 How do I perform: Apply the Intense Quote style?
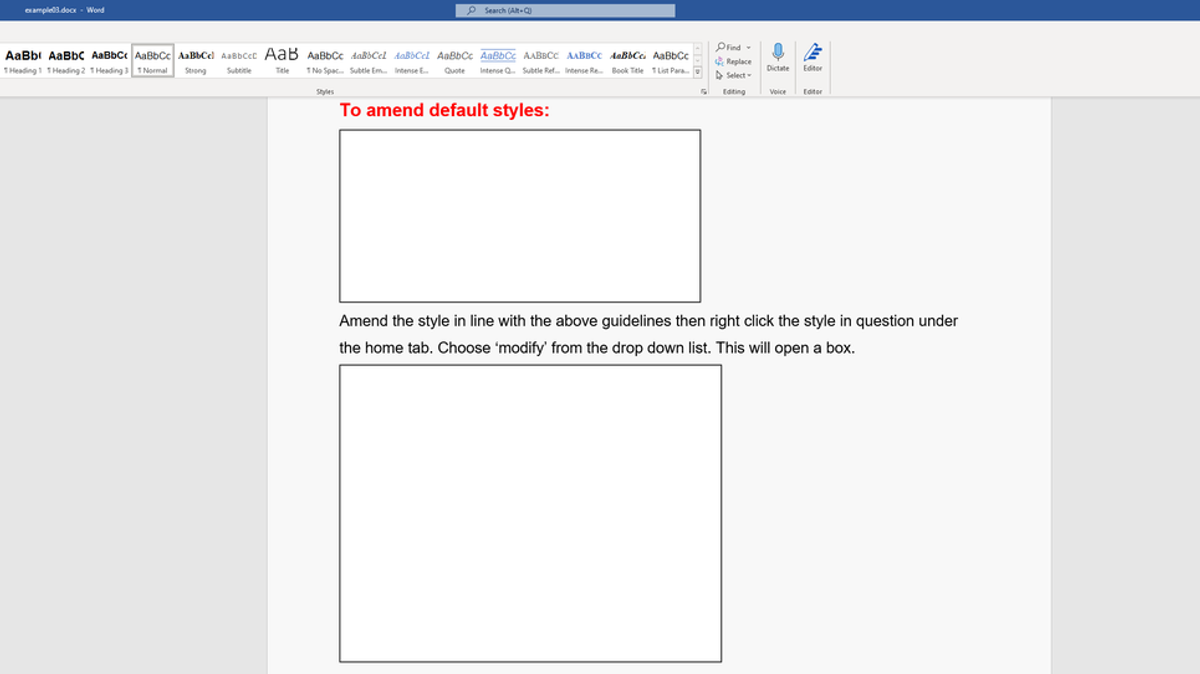(x=498, y=61)
